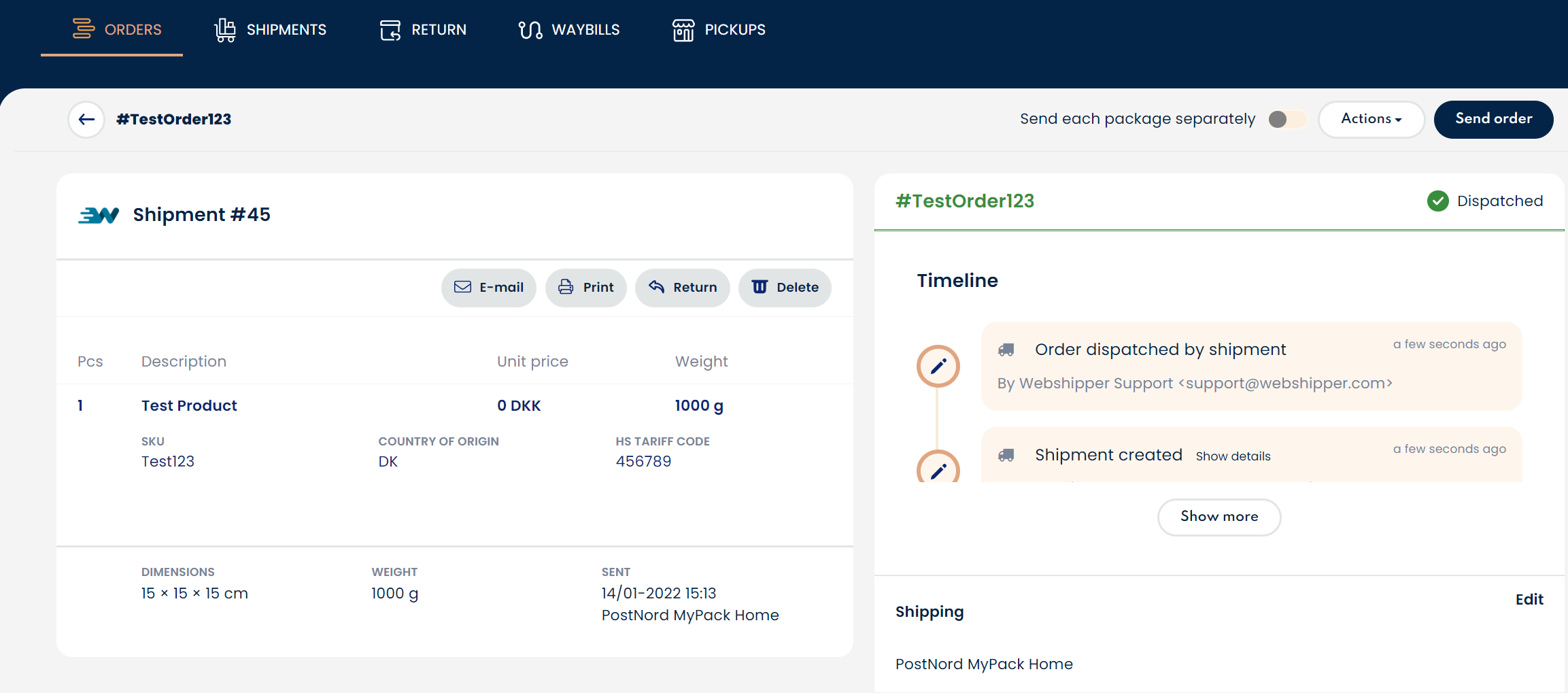Switch to the Pickups tab
1568x693 pixels.
(719, 29)
